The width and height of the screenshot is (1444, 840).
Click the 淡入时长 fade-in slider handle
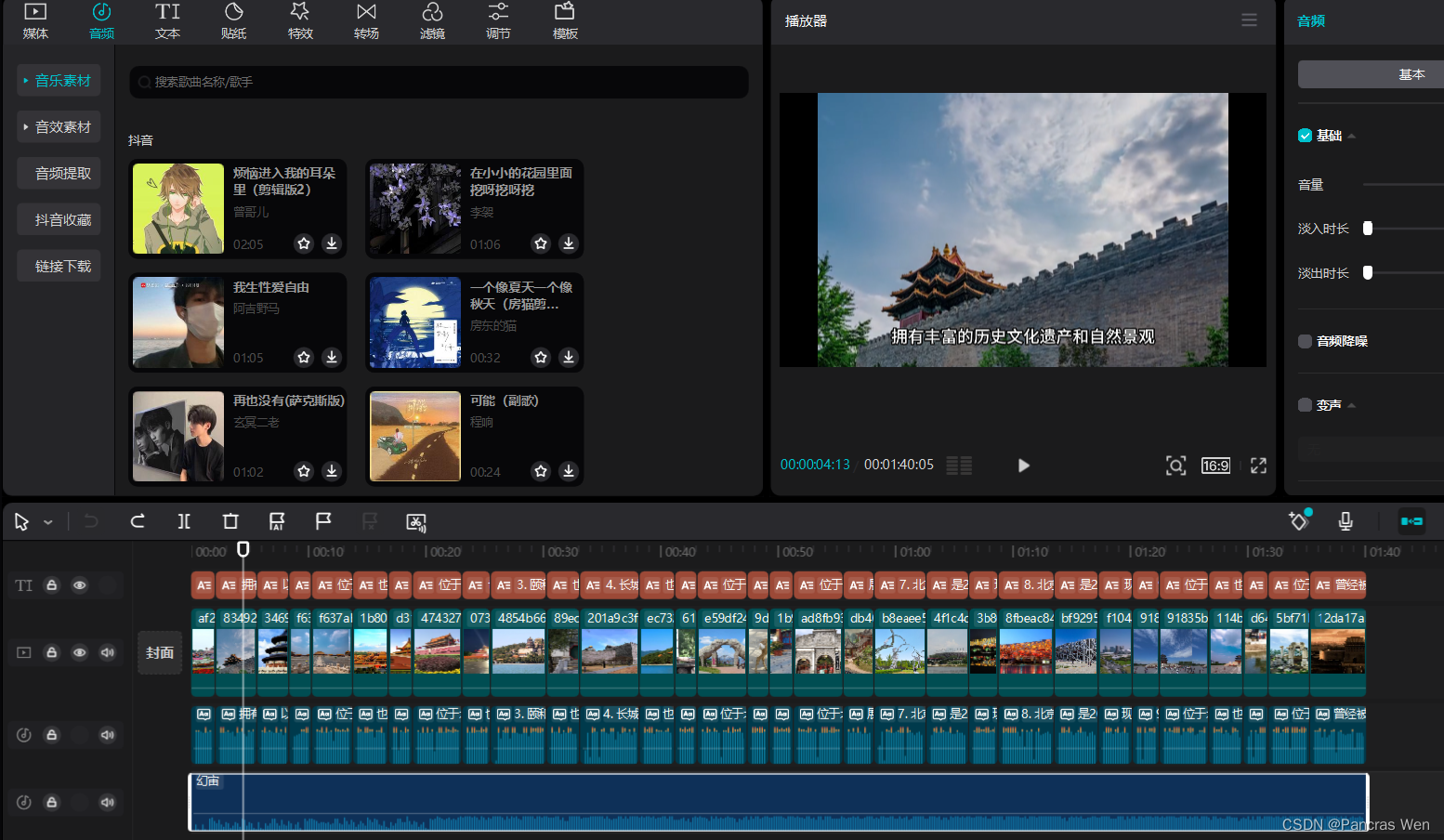click(x=1367, y=229)
